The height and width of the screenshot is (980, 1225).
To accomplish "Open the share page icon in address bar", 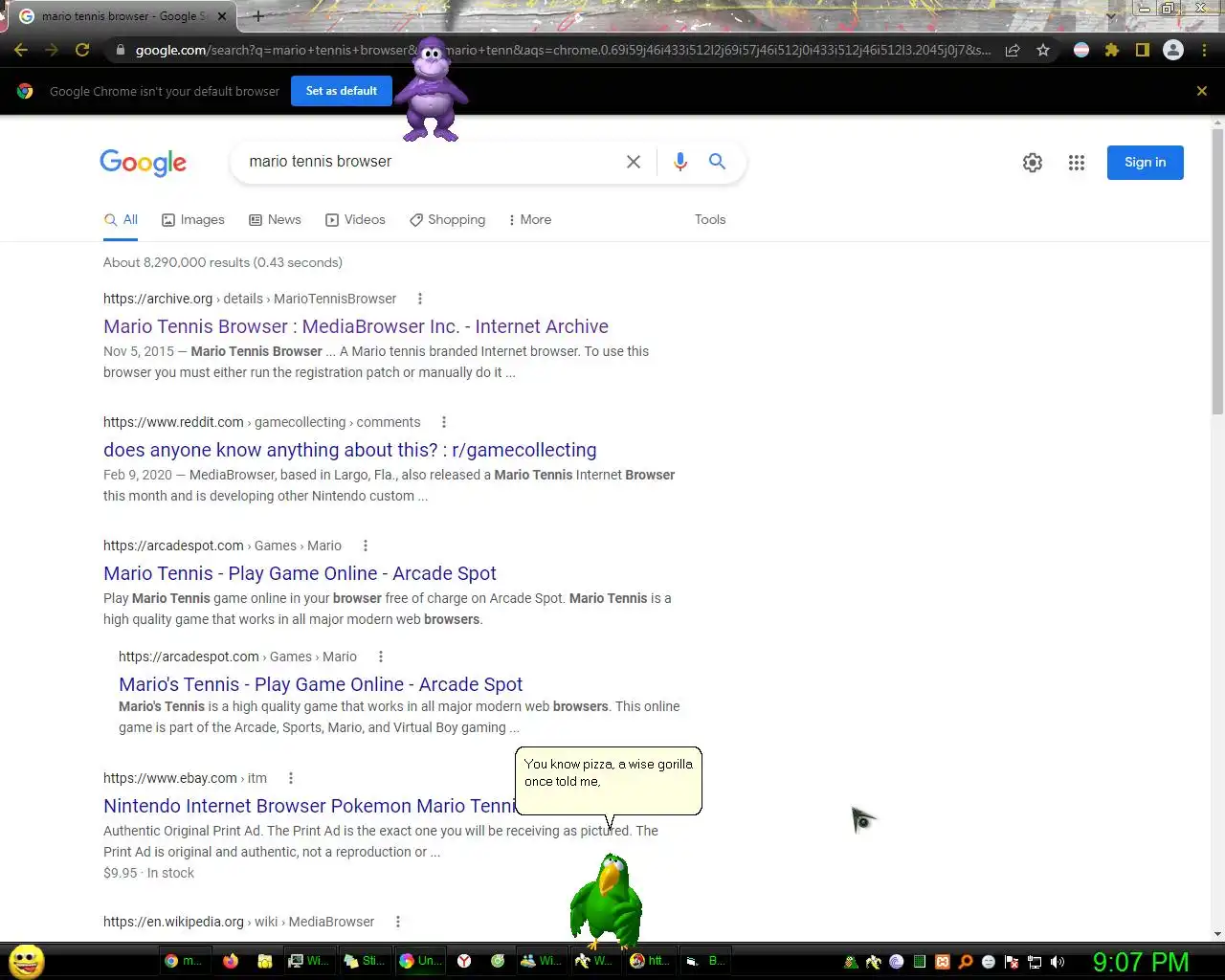I will click(1013, 50).
